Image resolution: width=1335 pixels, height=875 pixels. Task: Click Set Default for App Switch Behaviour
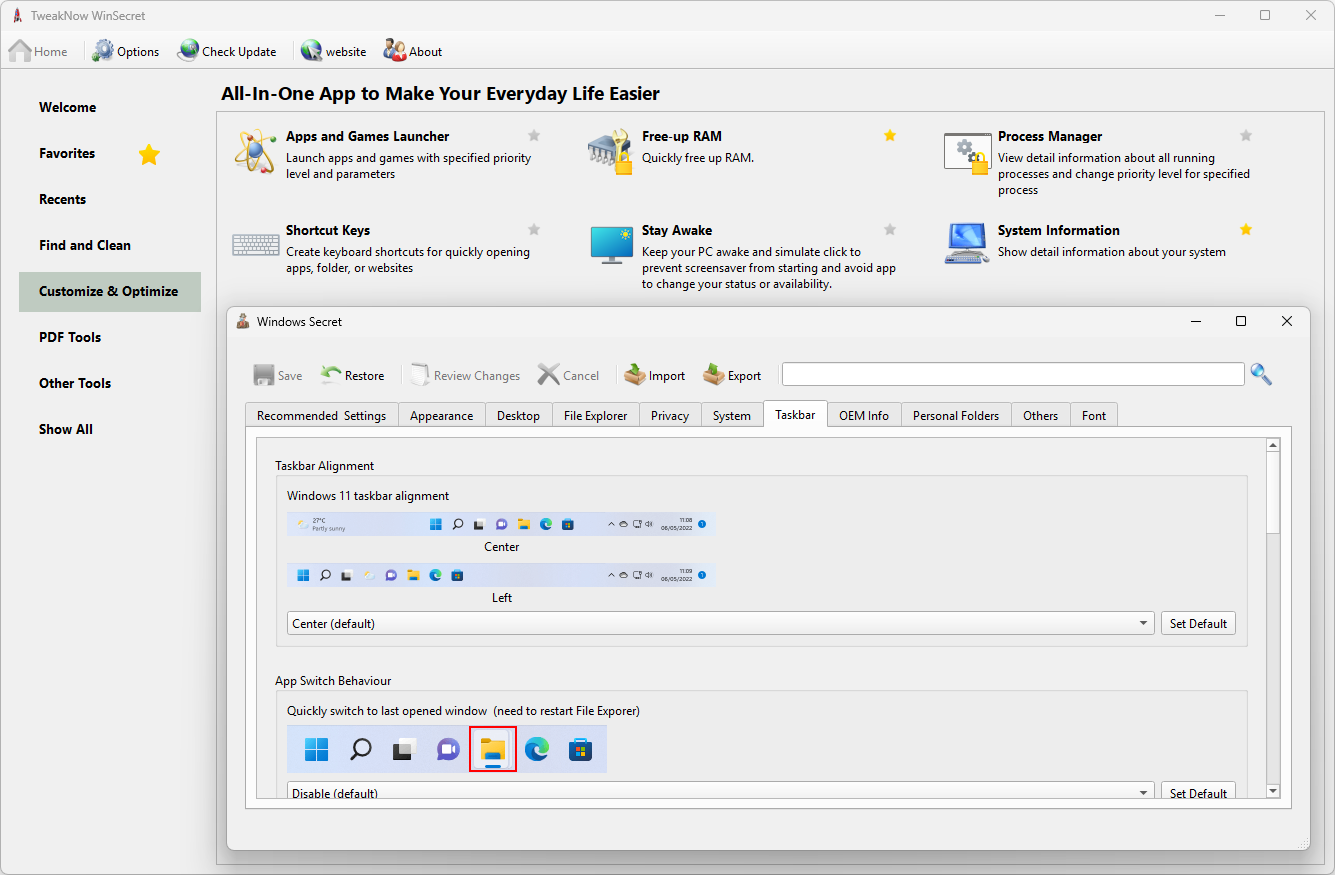(1198, 791)
